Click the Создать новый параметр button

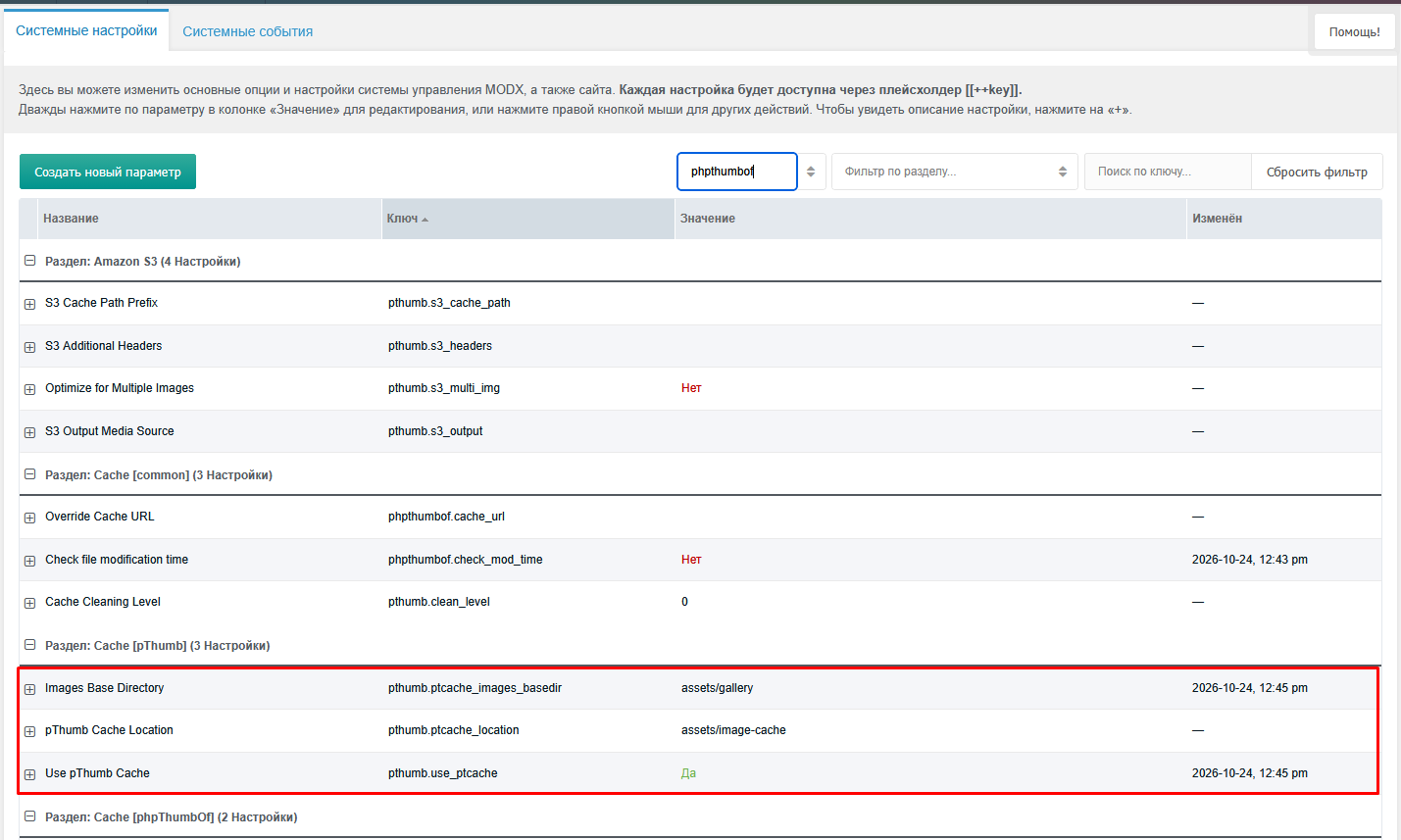[x=108, y=172]
